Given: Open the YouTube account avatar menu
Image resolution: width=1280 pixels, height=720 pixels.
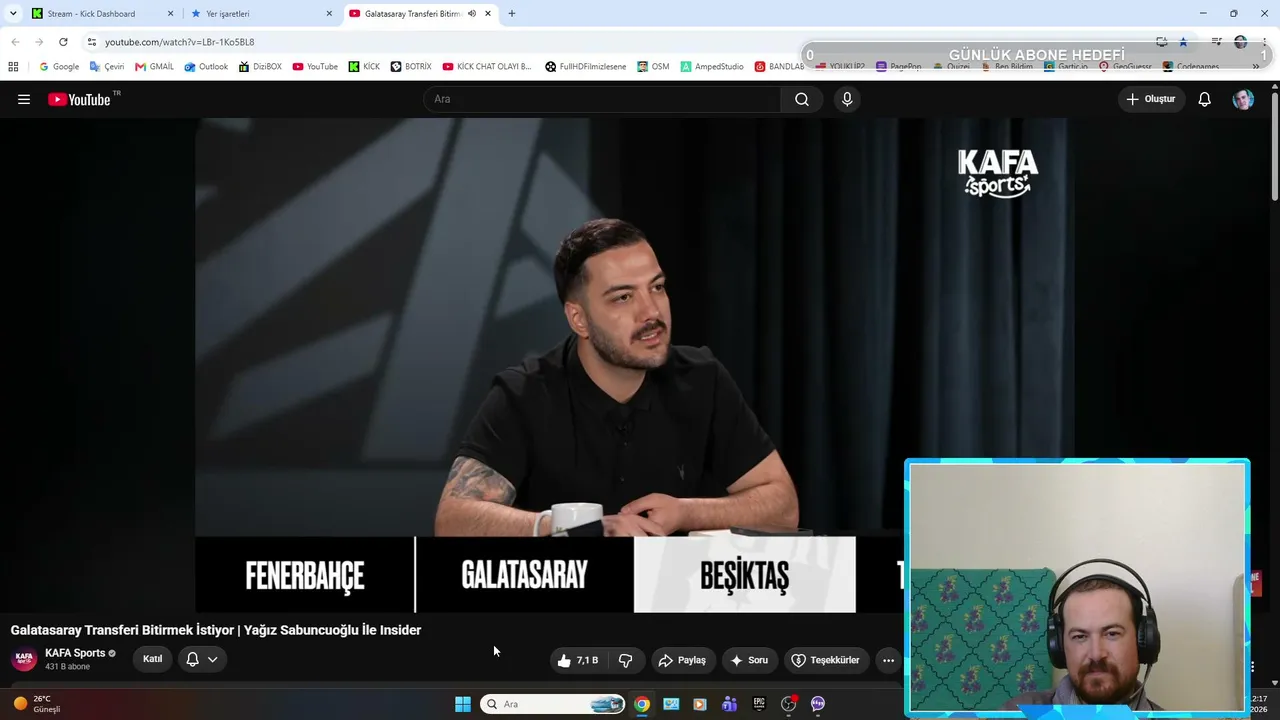Looking at the screenshot, I should 1243,99.
